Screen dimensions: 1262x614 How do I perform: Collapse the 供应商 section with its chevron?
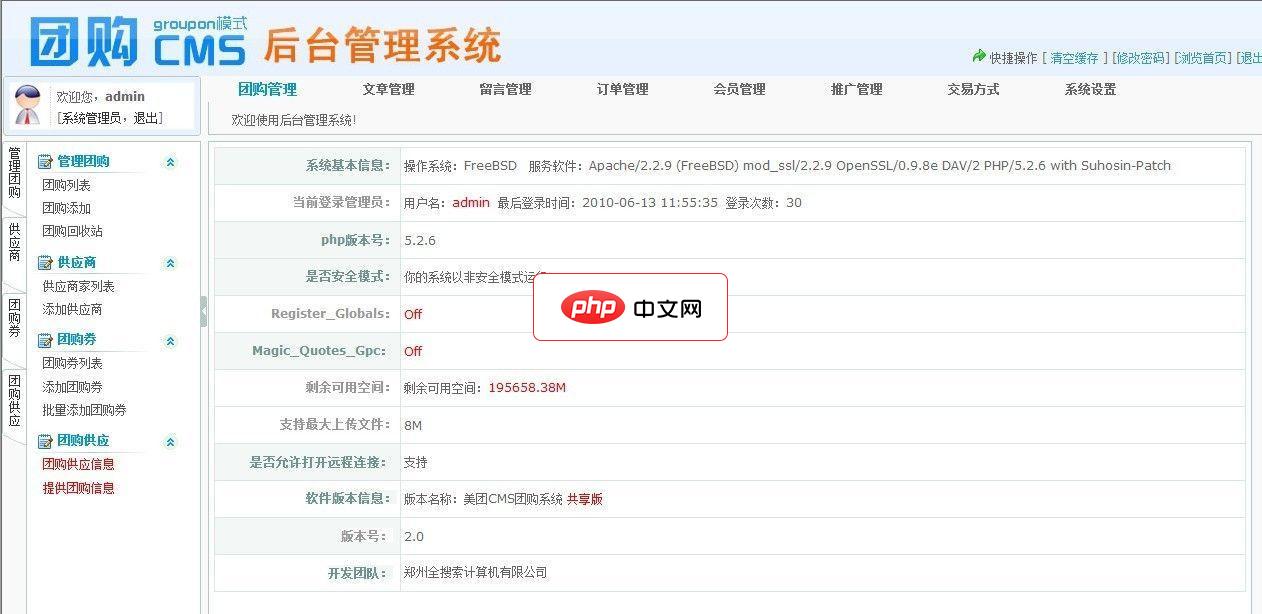170,261
